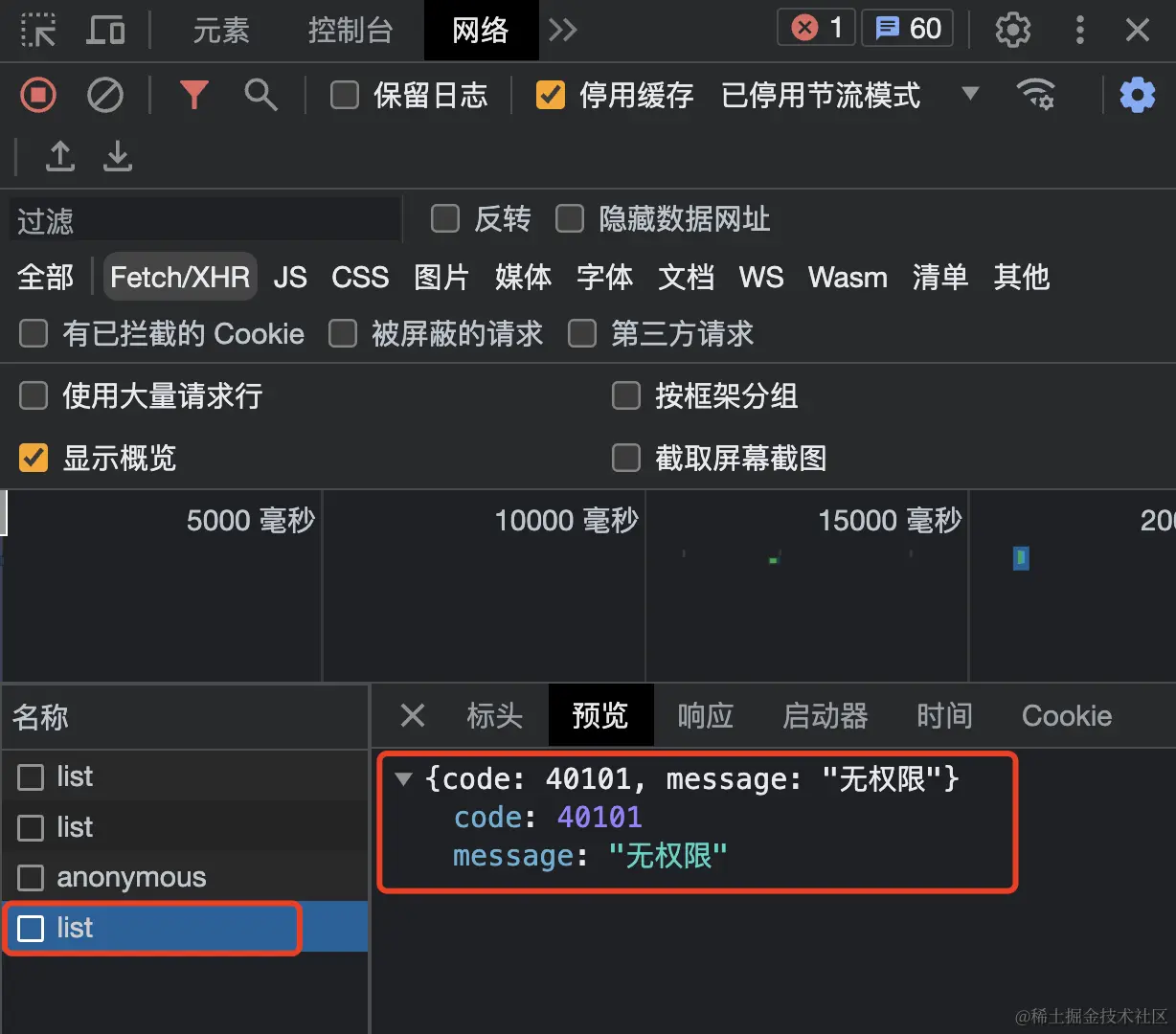Screen dimensions: 1176x1034
Task: Filter requests by JS type
Action: click(290, 277)
